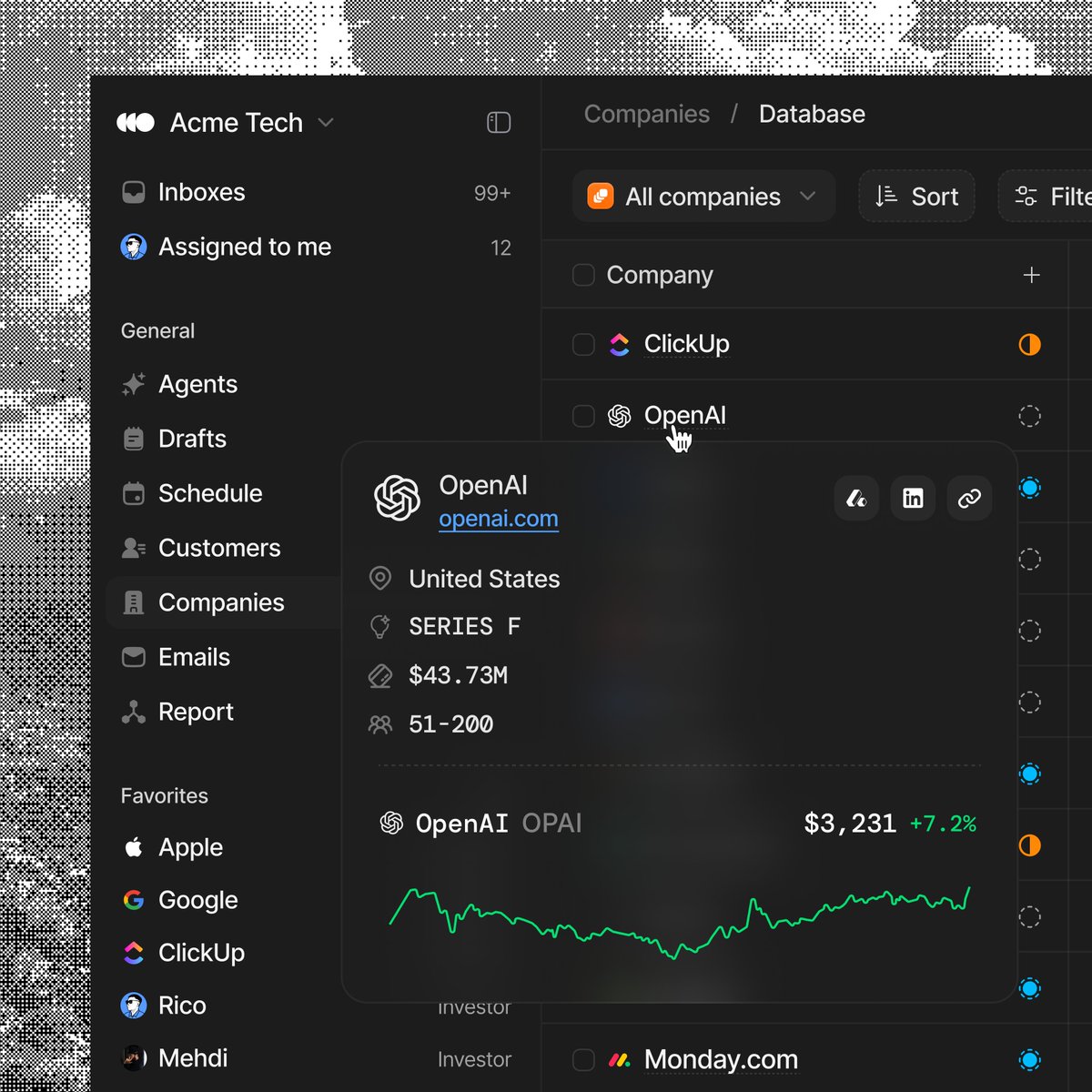Click the Mehdi avatar

(134, 1058)
